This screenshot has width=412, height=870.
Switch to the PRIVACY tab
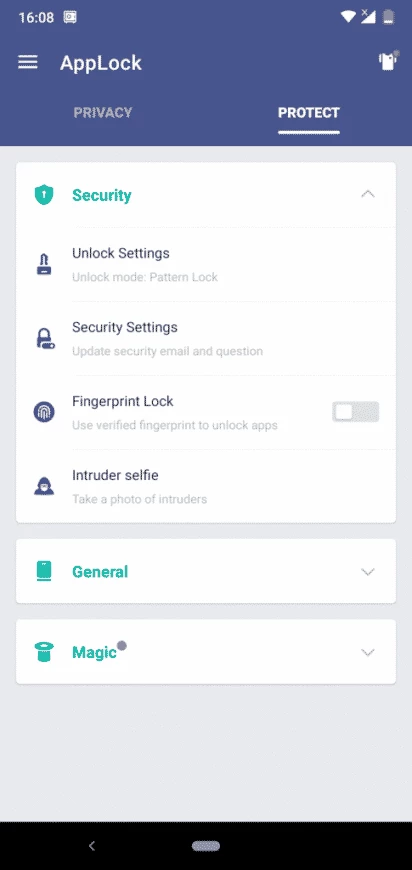tap(103, 113)
